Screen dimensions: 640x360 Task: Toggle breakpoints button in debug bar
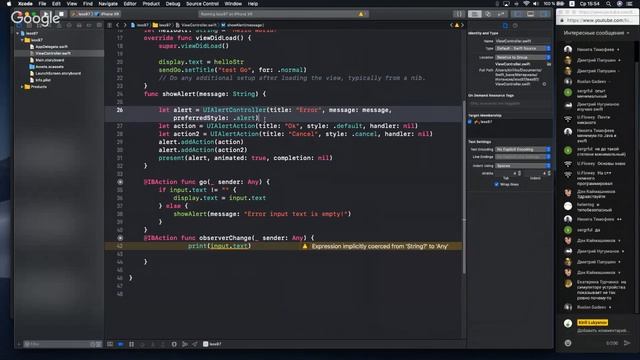click(x=120, y=344)
